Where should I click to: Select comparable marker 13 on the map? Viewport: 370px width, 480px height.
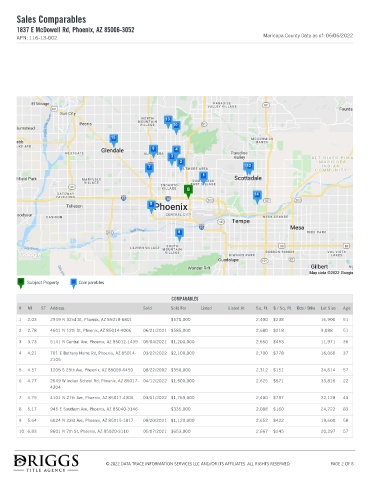(x=168, y=121)
